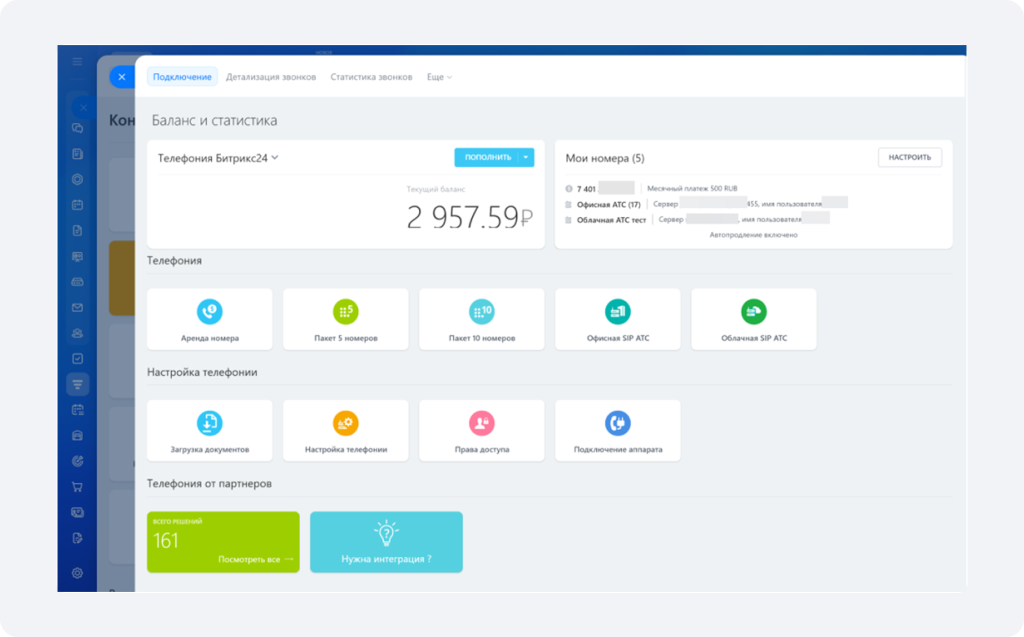The width and height of the screenshot is (1024, 637).
Task: Open the Аренда номера tile
Action: (210, 319)
